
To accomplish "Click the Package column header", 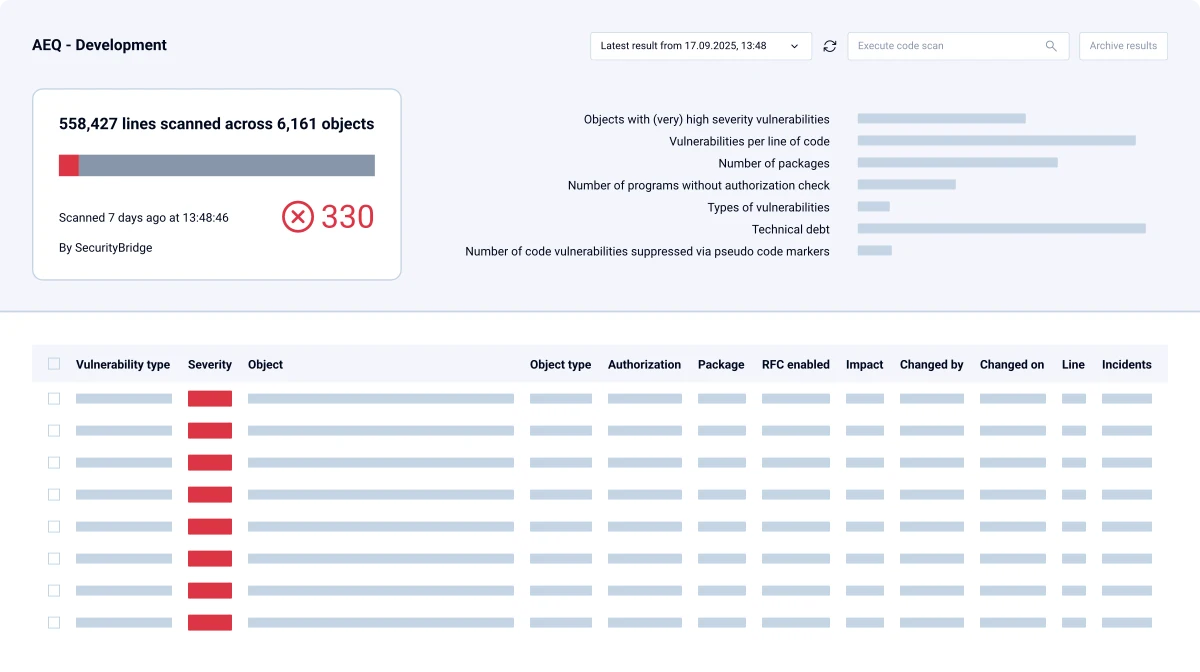I will (x=721, y=365).
